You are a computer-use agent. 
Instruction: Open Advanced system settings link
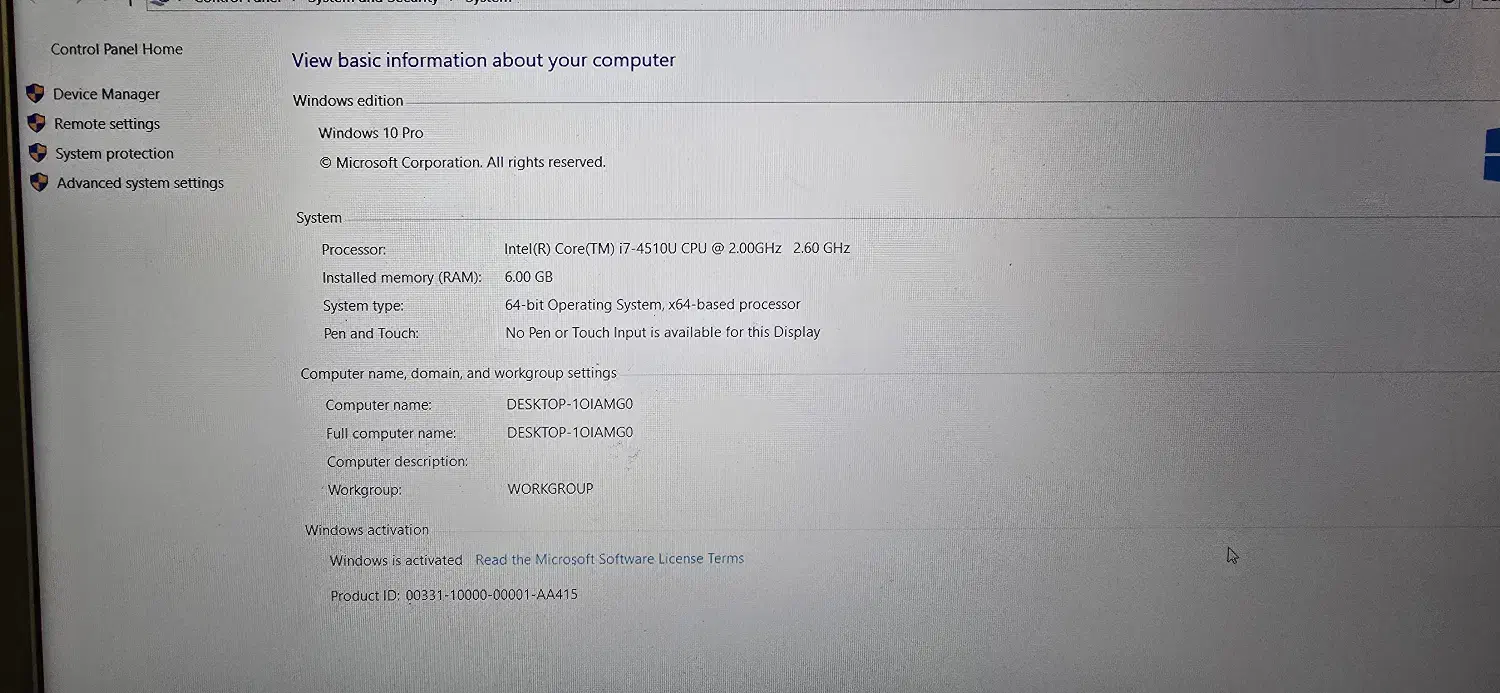(x=140, y=183)
